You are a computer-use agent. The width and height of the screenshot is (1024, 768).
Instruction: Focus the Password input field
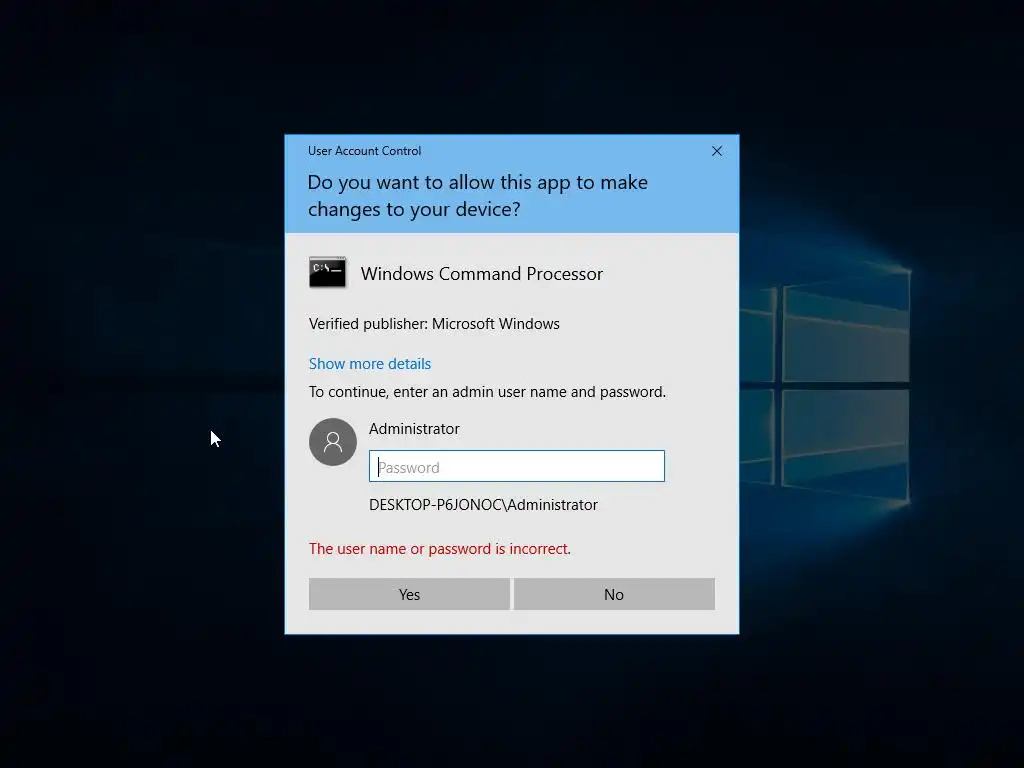[x=517, y=466]
